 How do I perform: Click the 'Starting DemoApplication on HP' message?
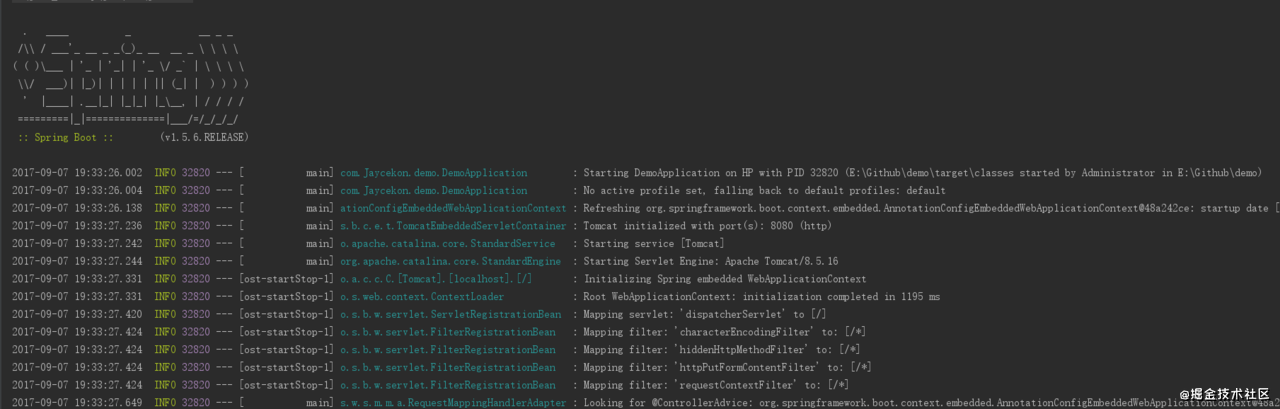(922, 173)
